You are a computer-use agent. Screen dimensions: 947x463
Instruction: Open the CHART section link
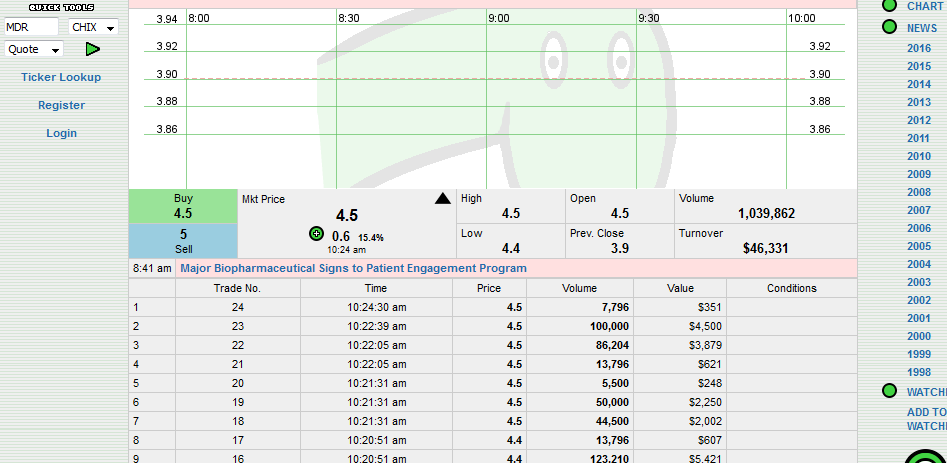point(925,6)
